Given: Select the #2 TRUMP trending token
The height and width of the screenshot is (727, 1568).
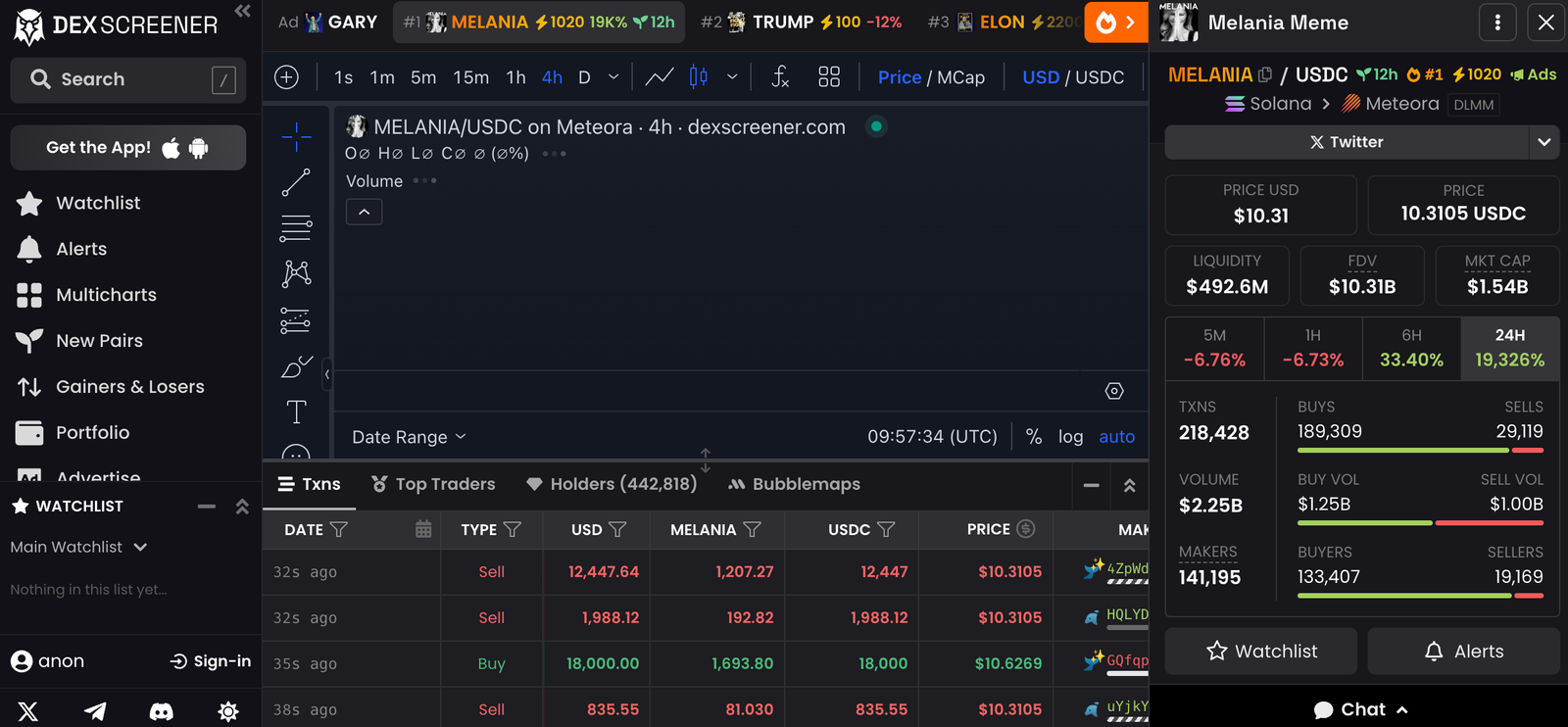Looking at the screenshot, I should (x=802, y=22).
